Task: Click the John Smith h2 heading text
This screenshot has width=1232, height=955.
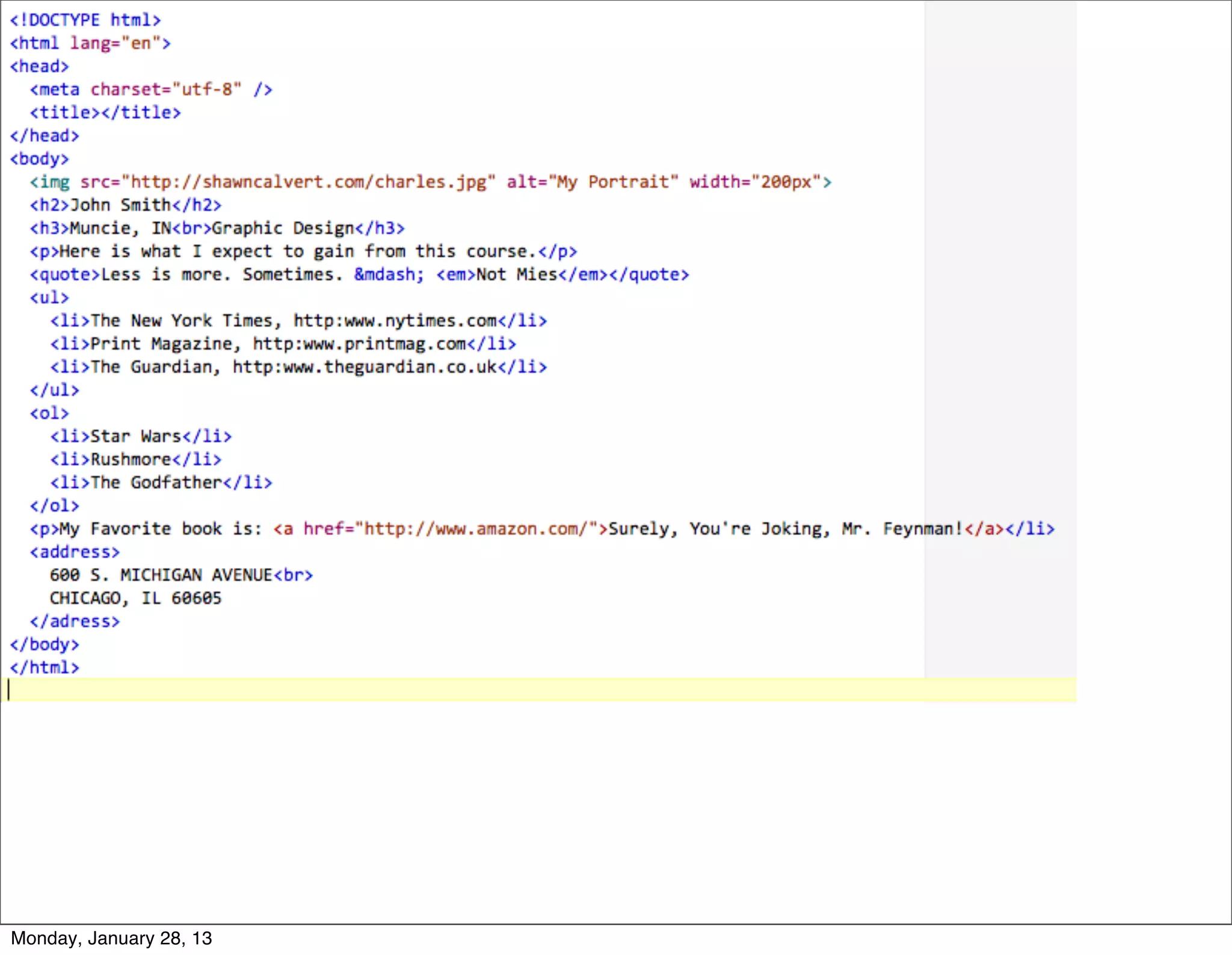Action: coord(120,205)
